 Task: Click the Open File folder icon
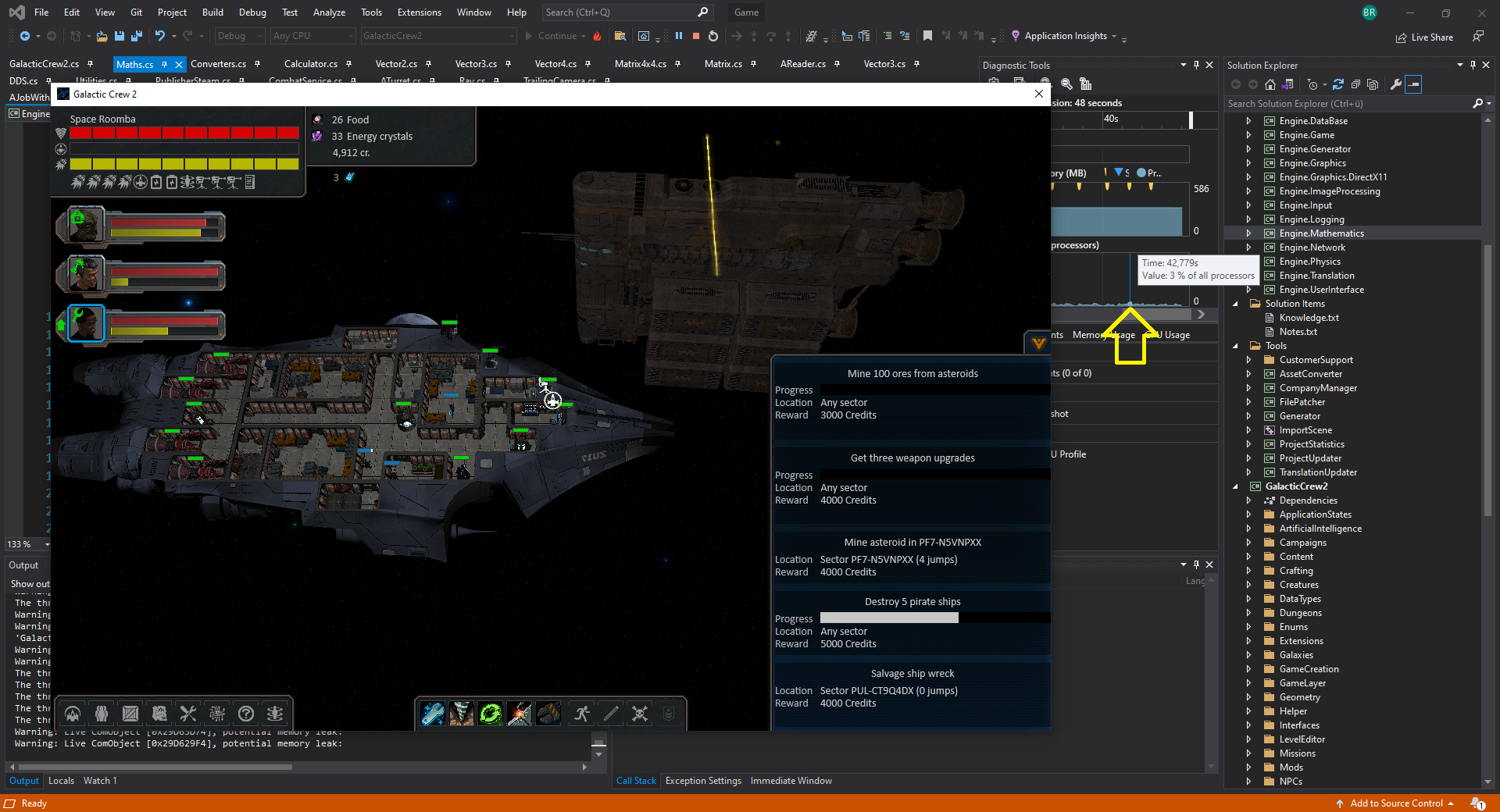click(102, 36)
